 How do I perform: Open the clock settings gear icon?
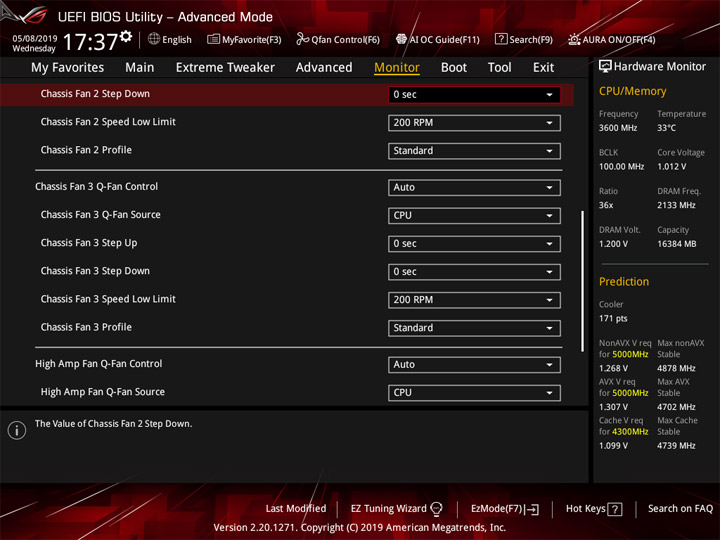coord(126,36)
